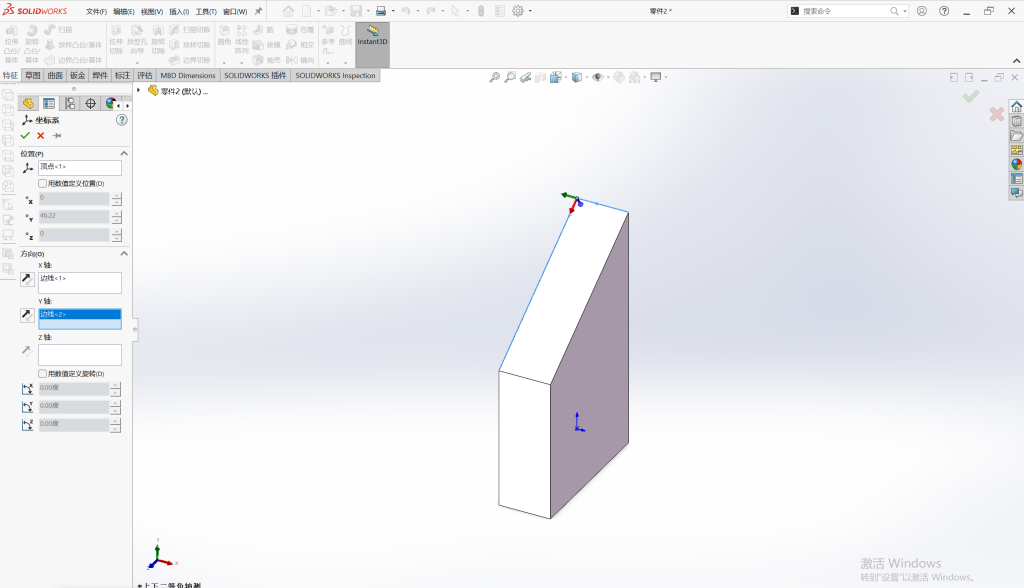
Task: Reverse the X axis direction
Action: pyautogui.click(x=27, y=279)
